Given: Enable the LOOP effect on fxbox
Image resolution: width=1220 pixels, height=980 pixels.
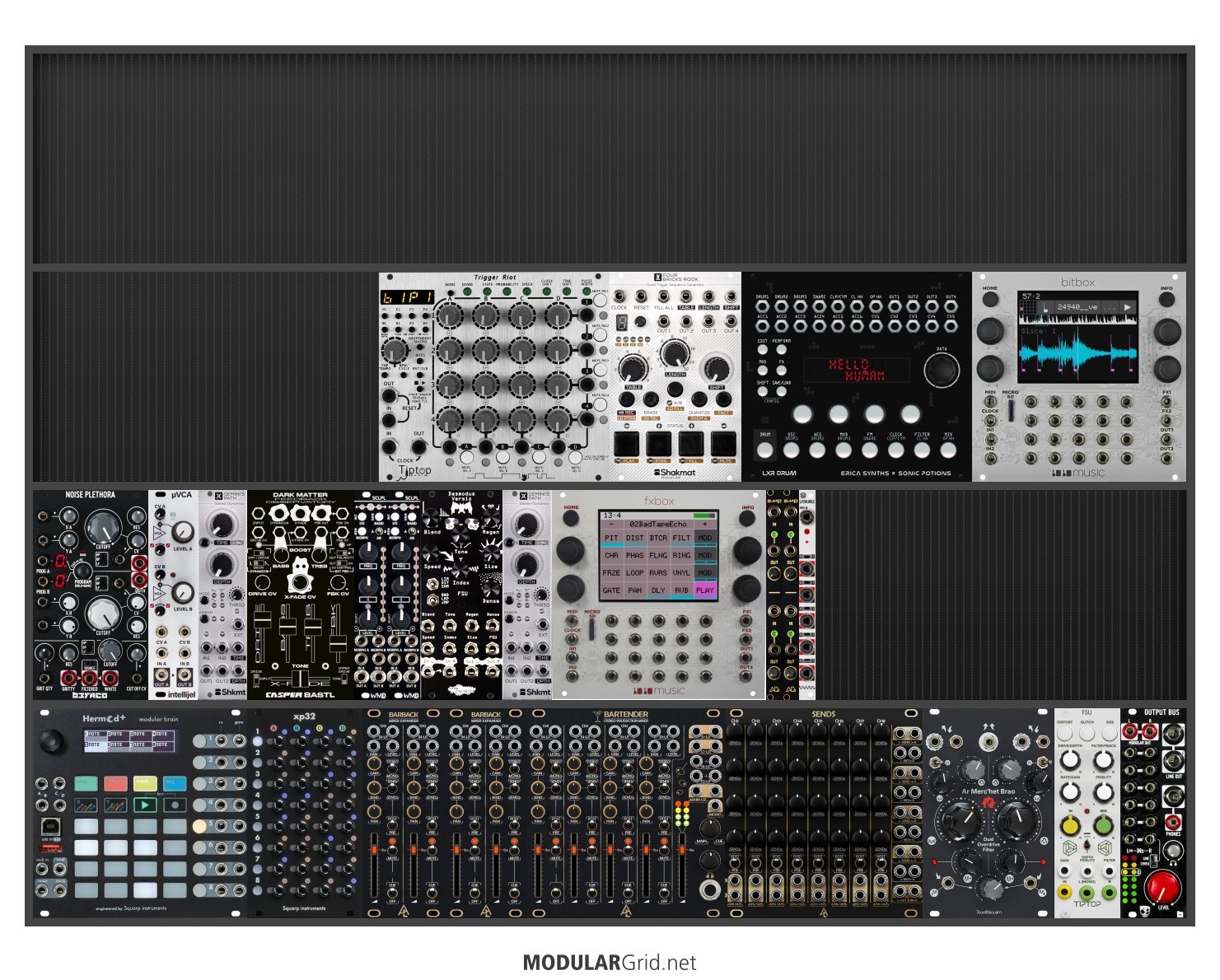Looking at the screenshot, I should pyautogui.click(x=634, y=572).
